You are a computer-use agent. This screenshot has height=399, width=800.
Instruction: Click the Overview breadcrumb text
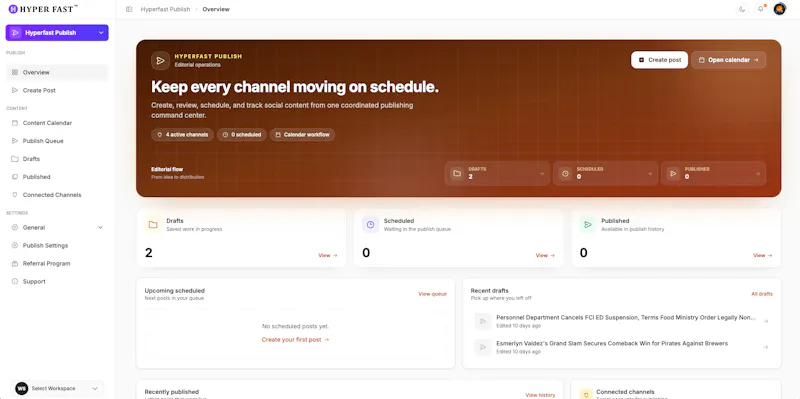pos(216,9)
